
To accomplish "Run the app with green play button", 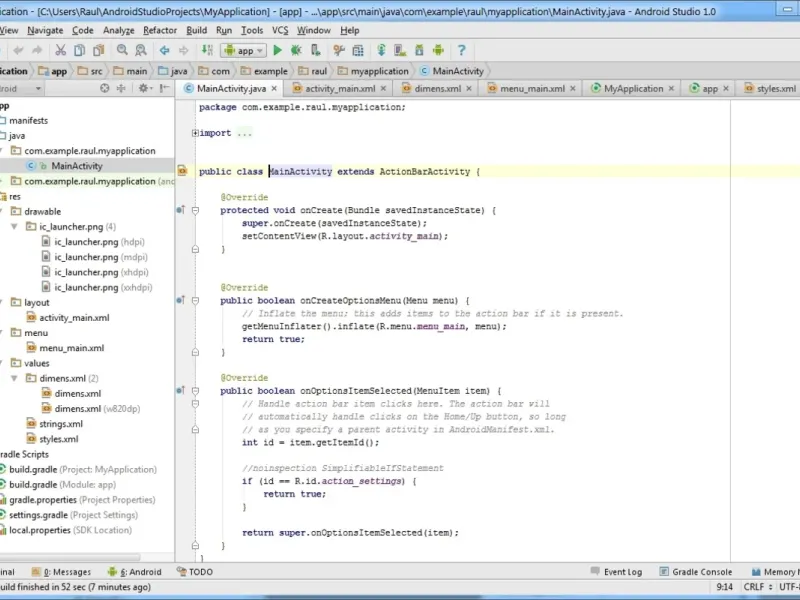I will pos(278,50).
